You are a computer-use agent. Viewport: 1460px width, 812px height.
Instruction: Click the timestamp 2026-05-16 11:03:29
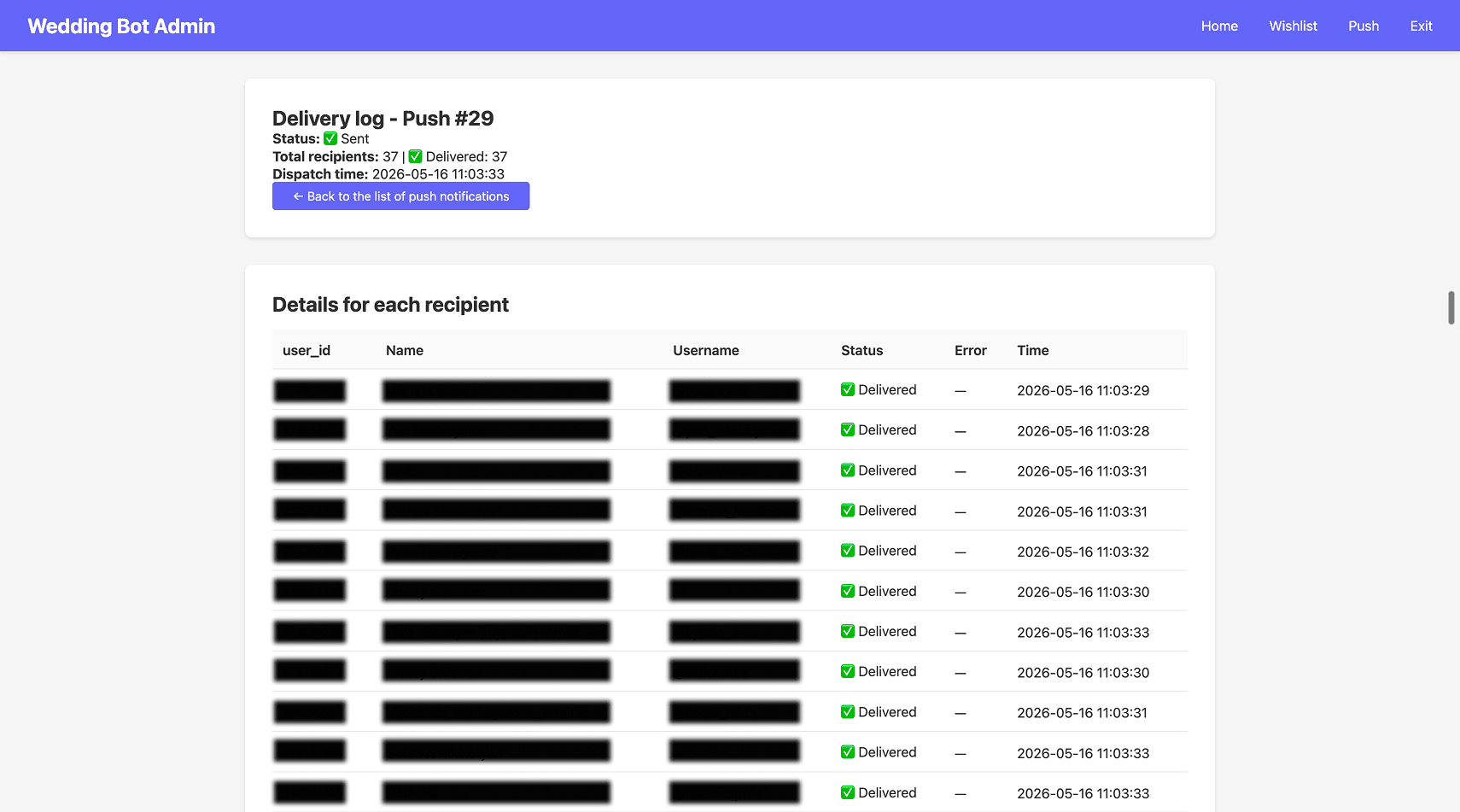tap(1083, 390)
